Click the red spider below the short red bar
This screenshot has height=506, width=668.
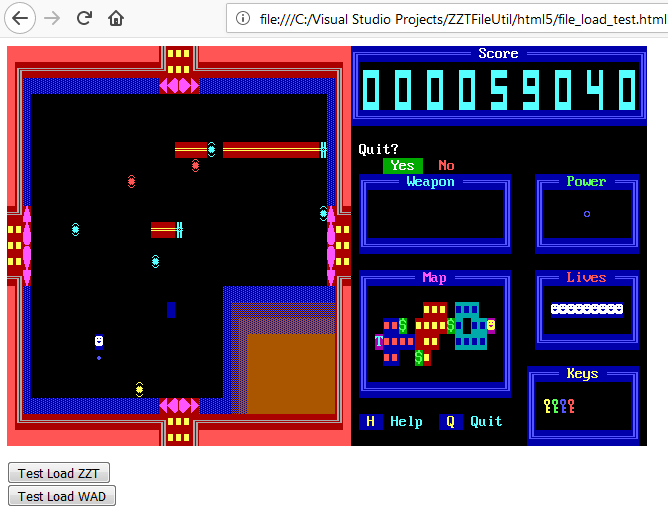pyautogui.click(x=195, y=166)
